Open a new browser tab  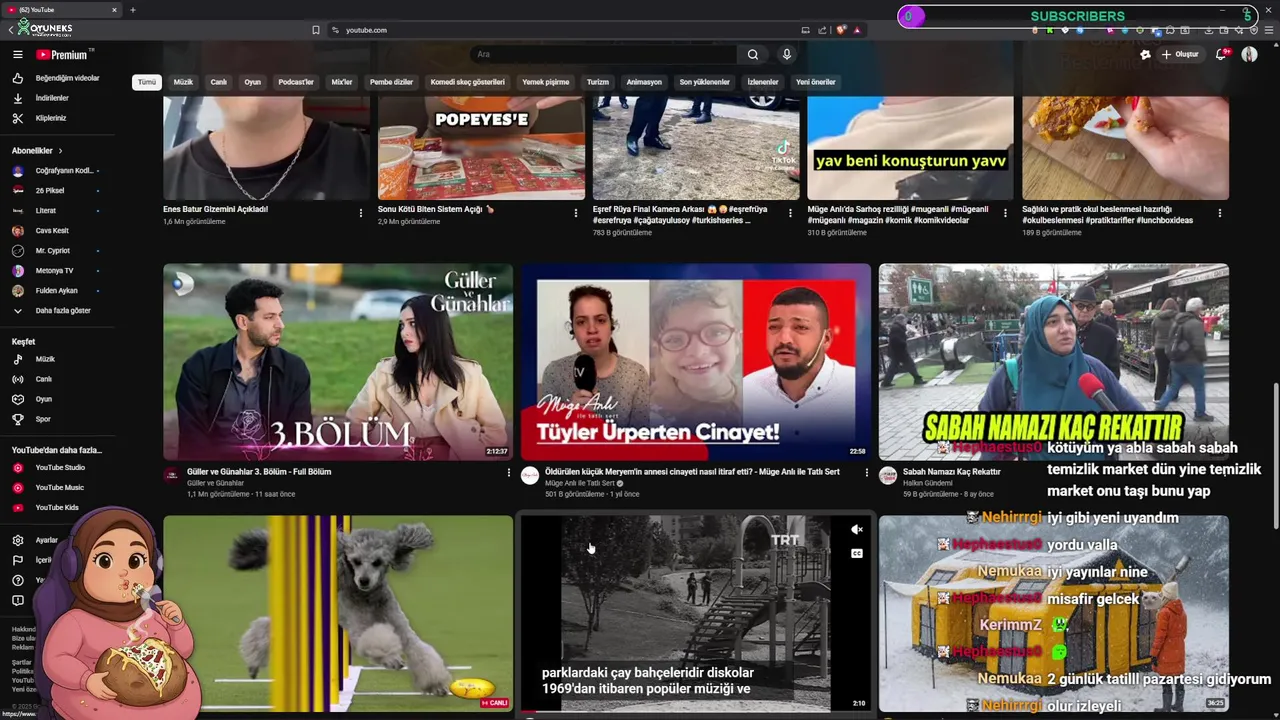(132, 10)
